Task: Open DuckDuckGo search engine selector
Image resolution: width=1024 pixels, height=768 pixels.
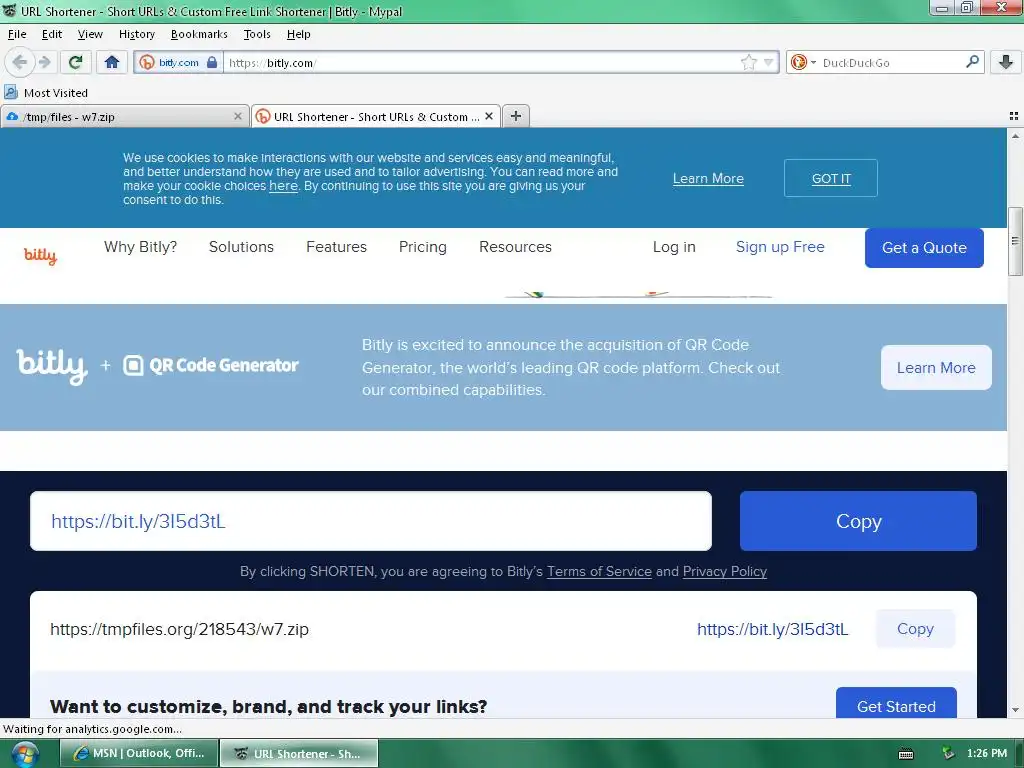Action: coord(803,63)
